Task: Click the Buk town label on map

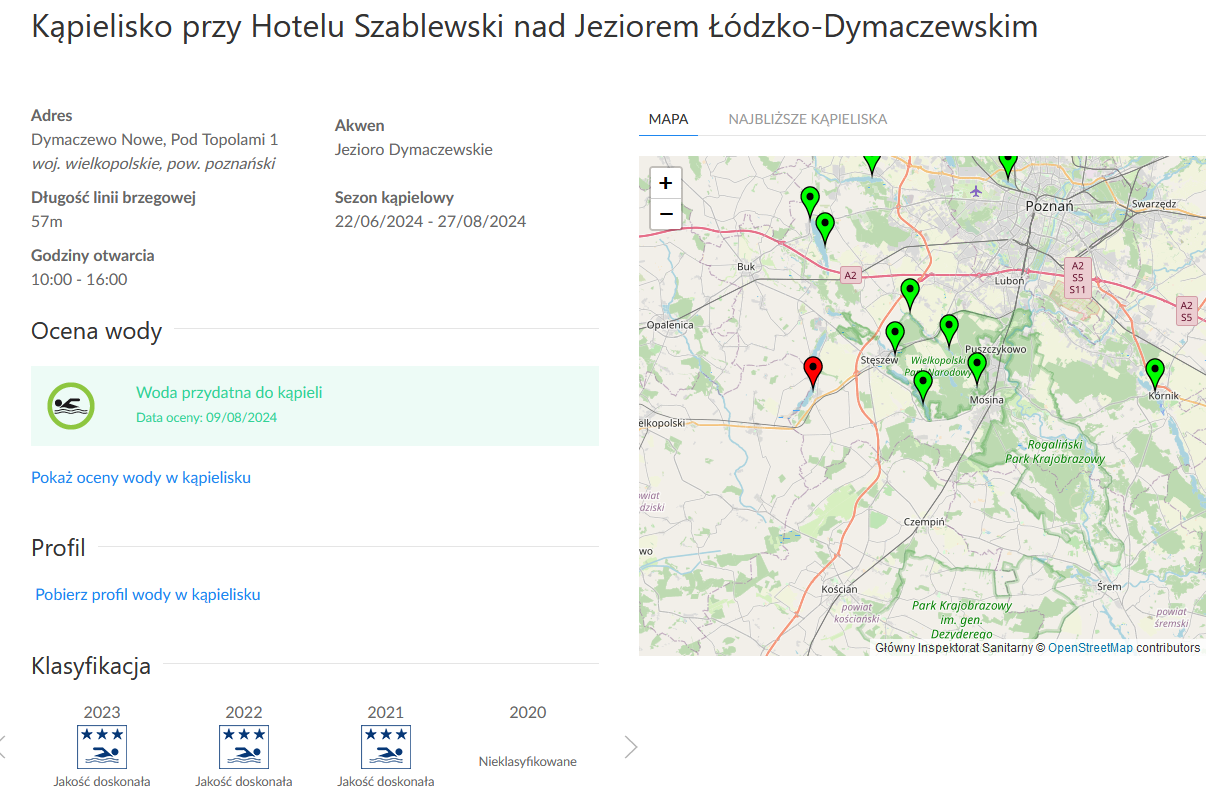Action: tap(745, 267)
